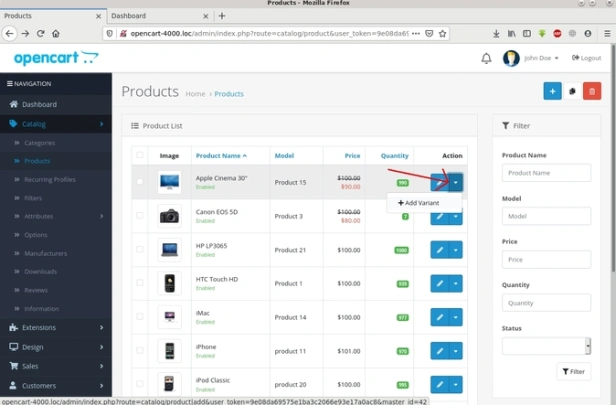This screenshot has height=405, width=616.
Task: Check the Canon EOS 5D row checkbox
Action: pos(139,215)
